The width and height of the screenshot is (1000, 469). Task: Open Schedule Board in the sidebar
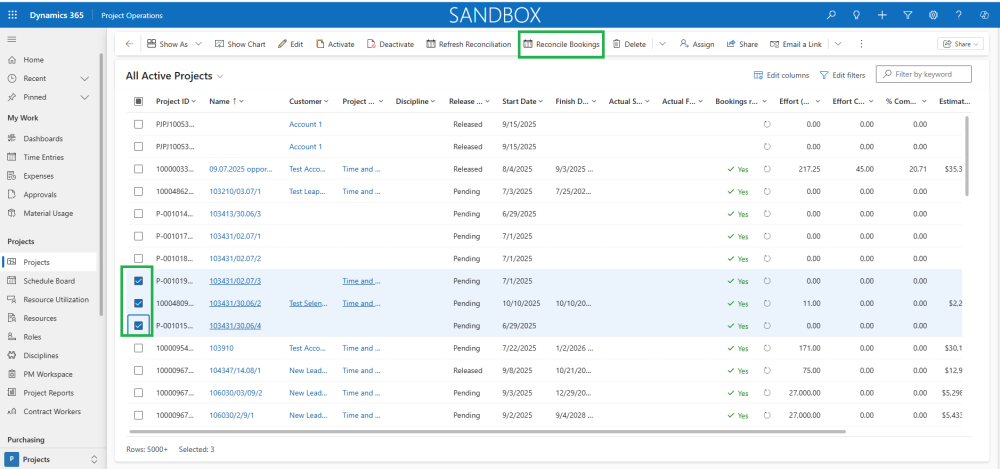point(50,281)
